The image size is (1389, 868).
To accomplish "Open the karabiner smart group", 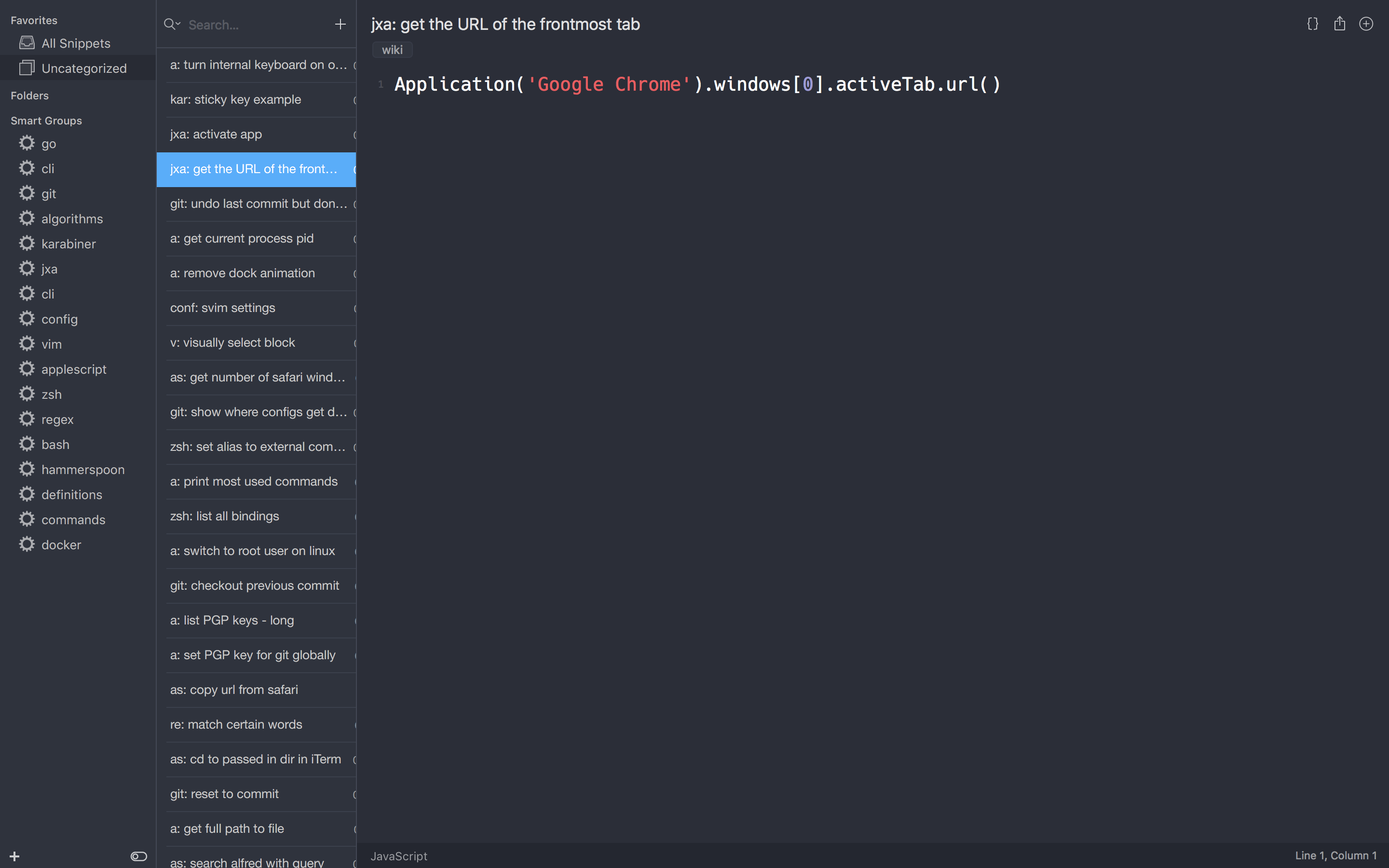I will coord(68,244).
